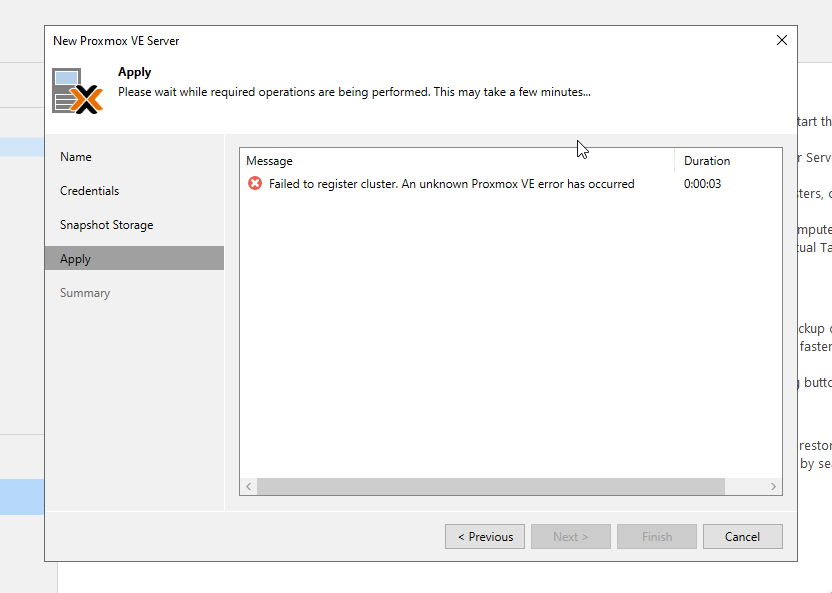Viewport: 832px width, 593px height.
Task: Select the 'Failed to register cluster' message row
Action: [511, 184]
